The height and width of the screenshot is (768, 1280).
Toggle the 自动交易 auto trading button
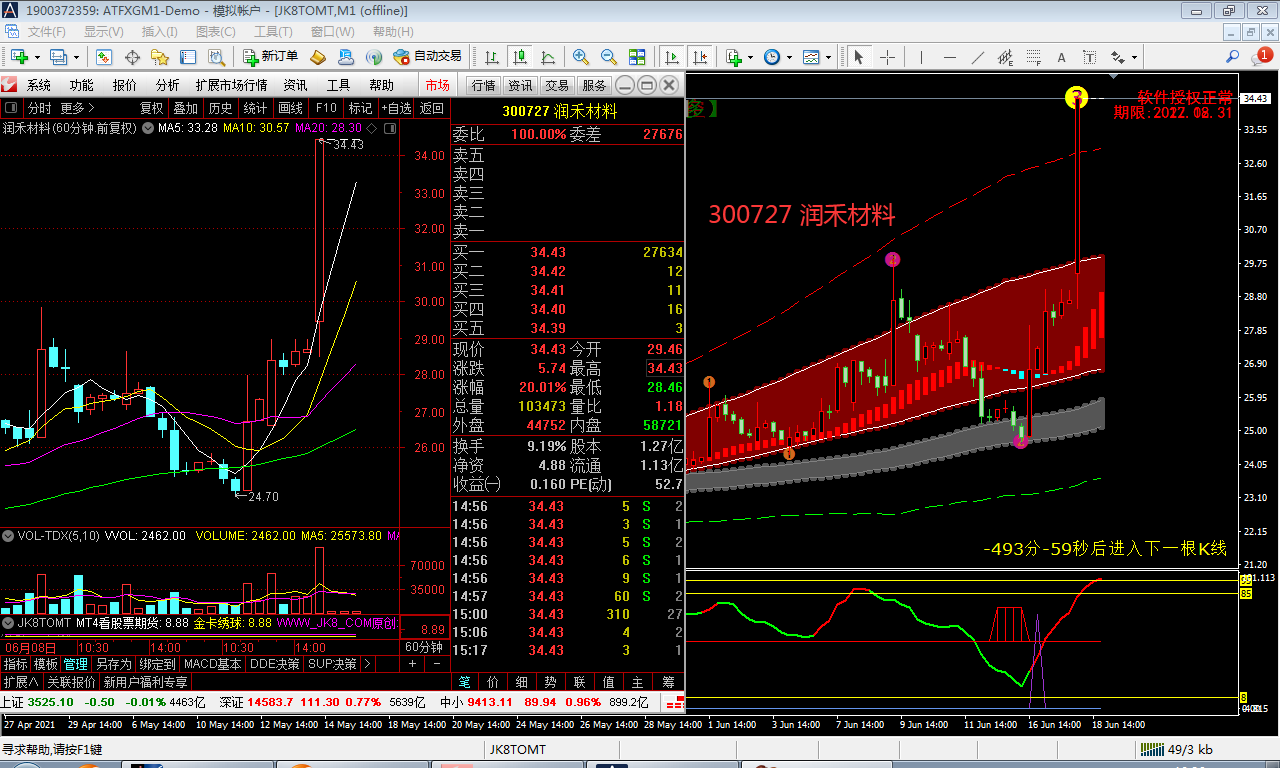[x=428, y=57]
